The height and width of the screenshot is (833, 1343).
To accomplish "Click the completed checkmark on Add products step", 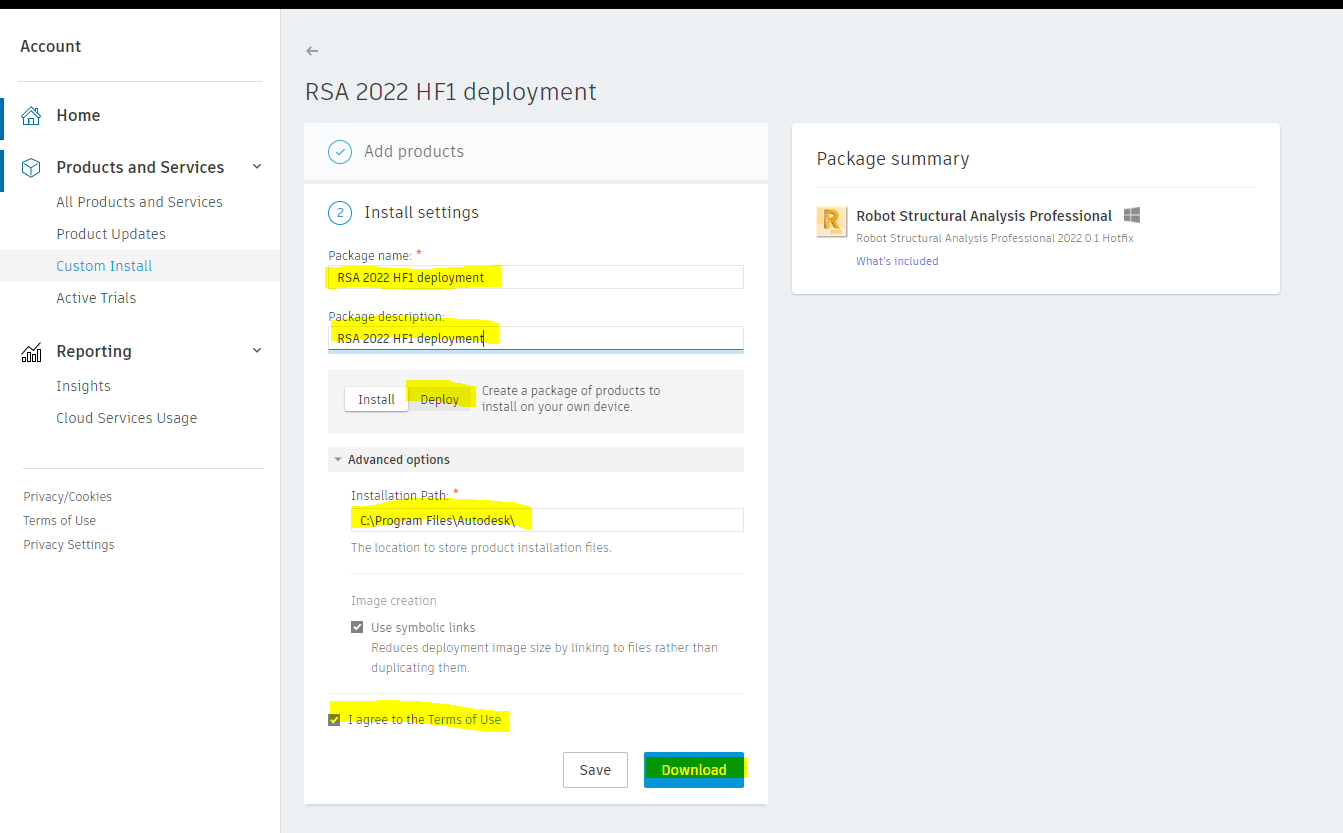I will coord(340,151).
